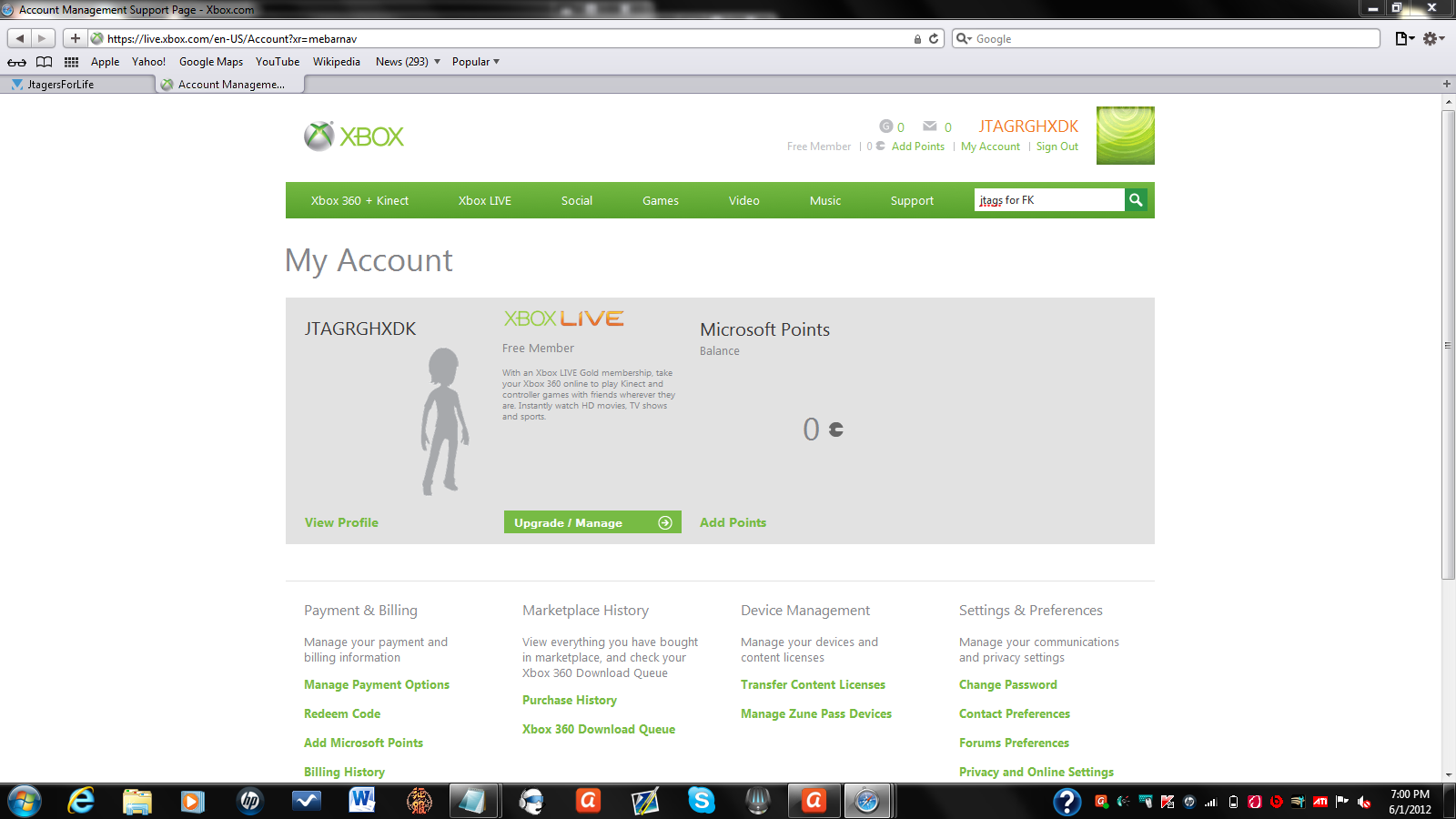1456x819 pixels.
Task: Open the Windows Start orb
Action: click(x=24, y=801)
